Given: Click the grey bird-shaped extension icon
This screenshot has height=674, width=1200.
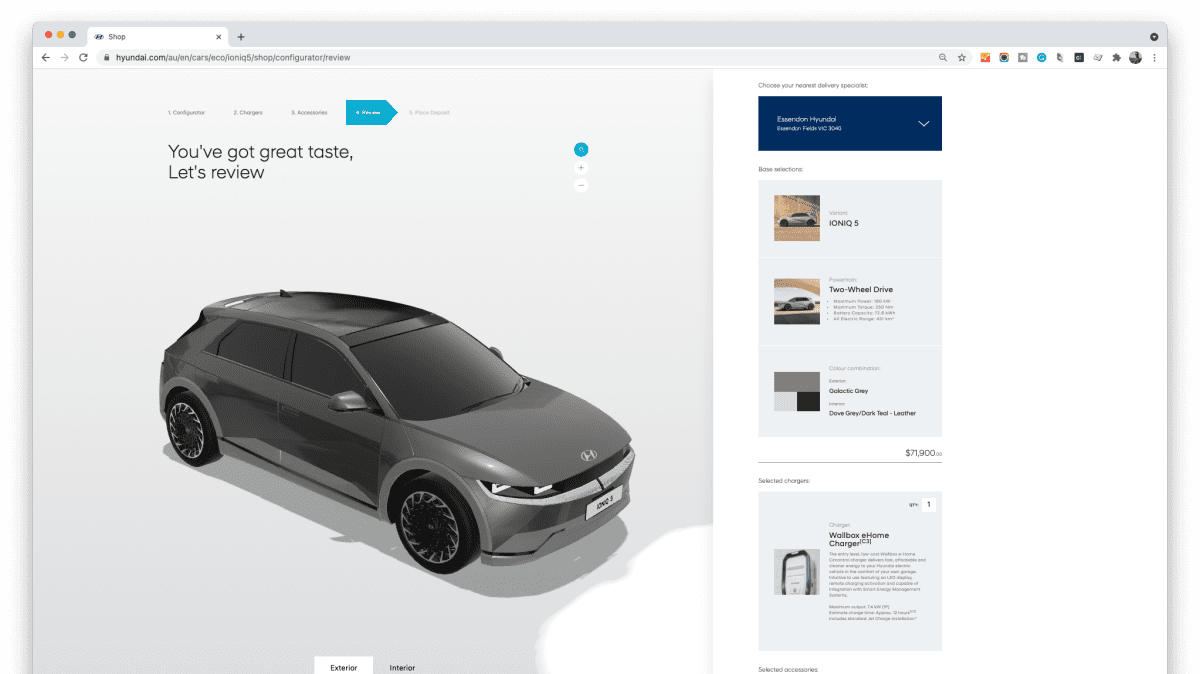Looking at the screenshot, I should [x=1061, y=58].
